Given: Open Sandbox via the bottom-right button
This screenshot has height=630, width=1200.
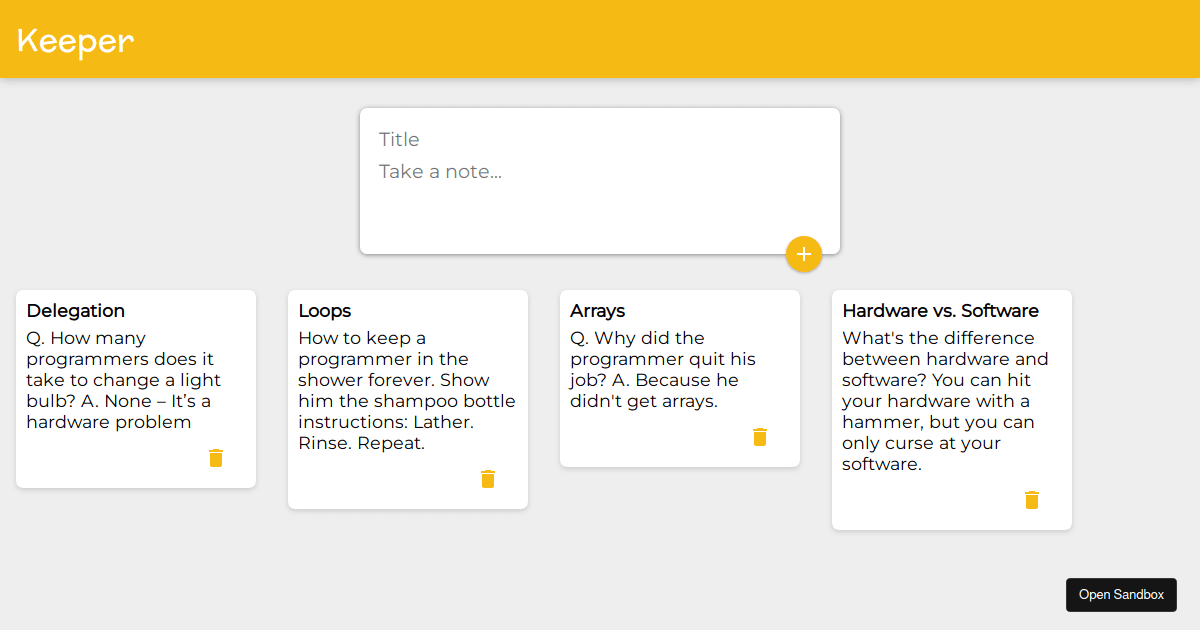Looking at the screenshot, I should pos(1121,594).
